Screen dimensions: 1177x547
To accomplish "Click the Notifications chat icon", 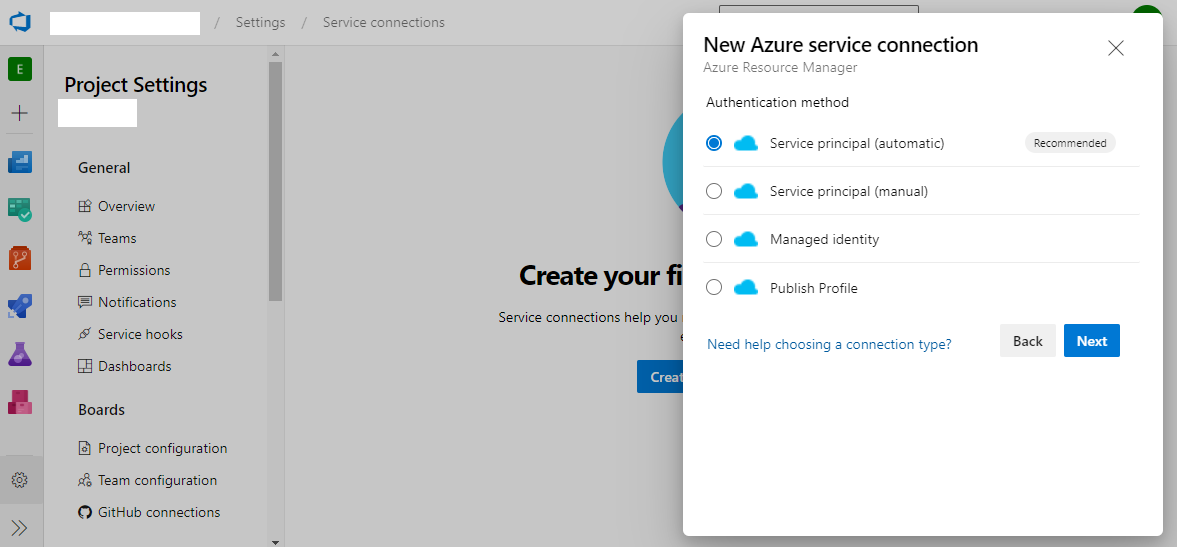I will click(85, 302).
